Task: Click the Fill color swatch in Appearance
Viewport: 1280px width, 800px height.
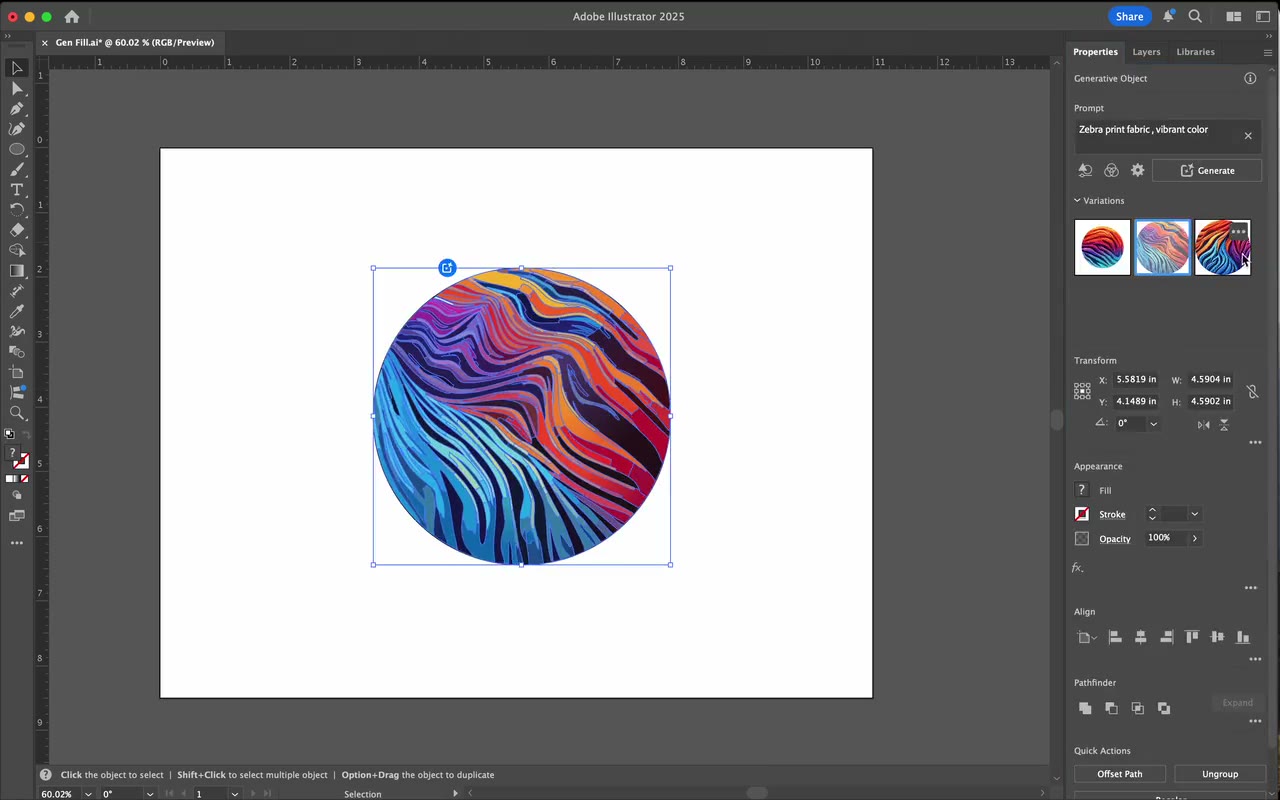Action: 1081,490
